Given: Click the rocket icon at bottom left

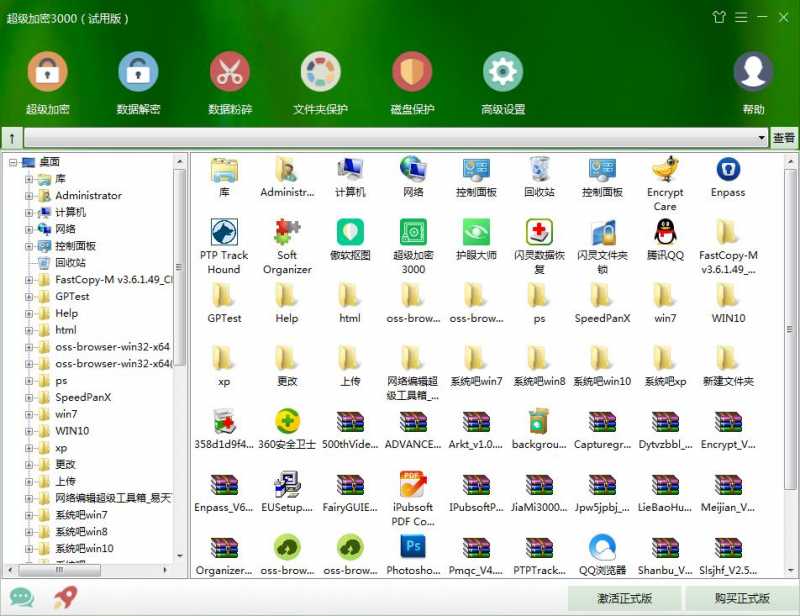Looking at the screenshot, I should click(x=64, y=595).
